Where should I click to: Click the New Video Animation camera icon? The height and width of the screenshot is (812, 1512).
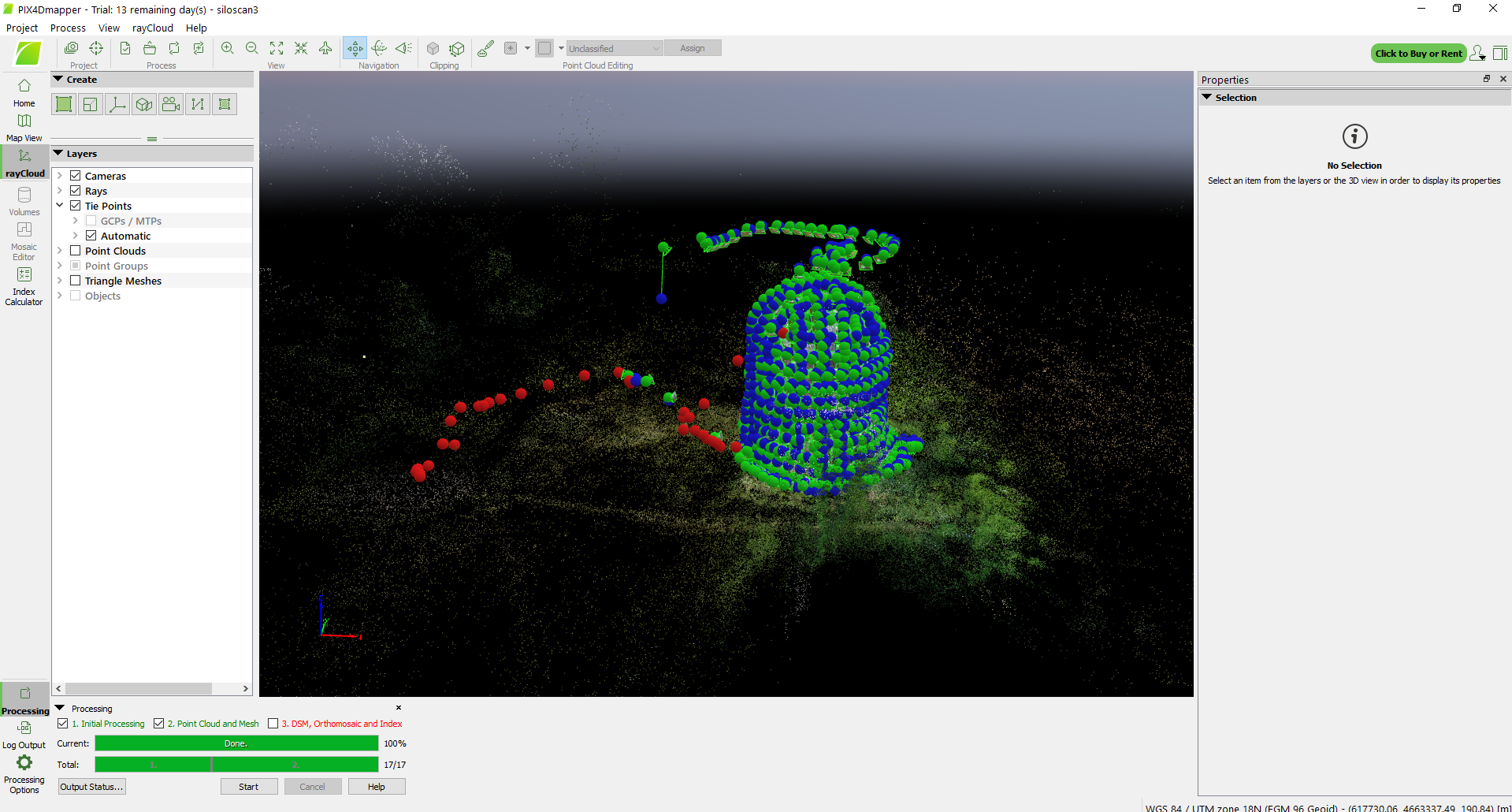tap(171, 104)
